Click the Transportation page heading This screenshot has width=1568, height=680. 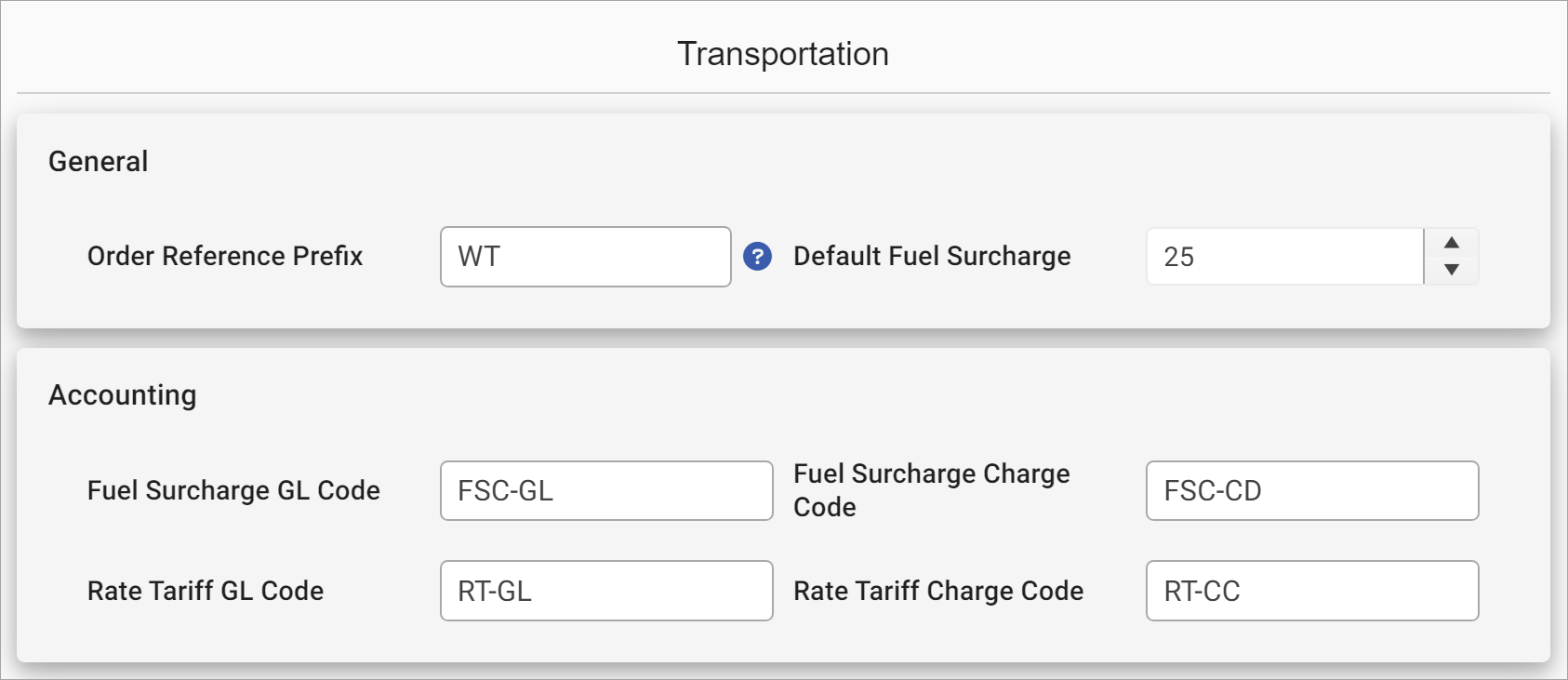coord(783,53)
